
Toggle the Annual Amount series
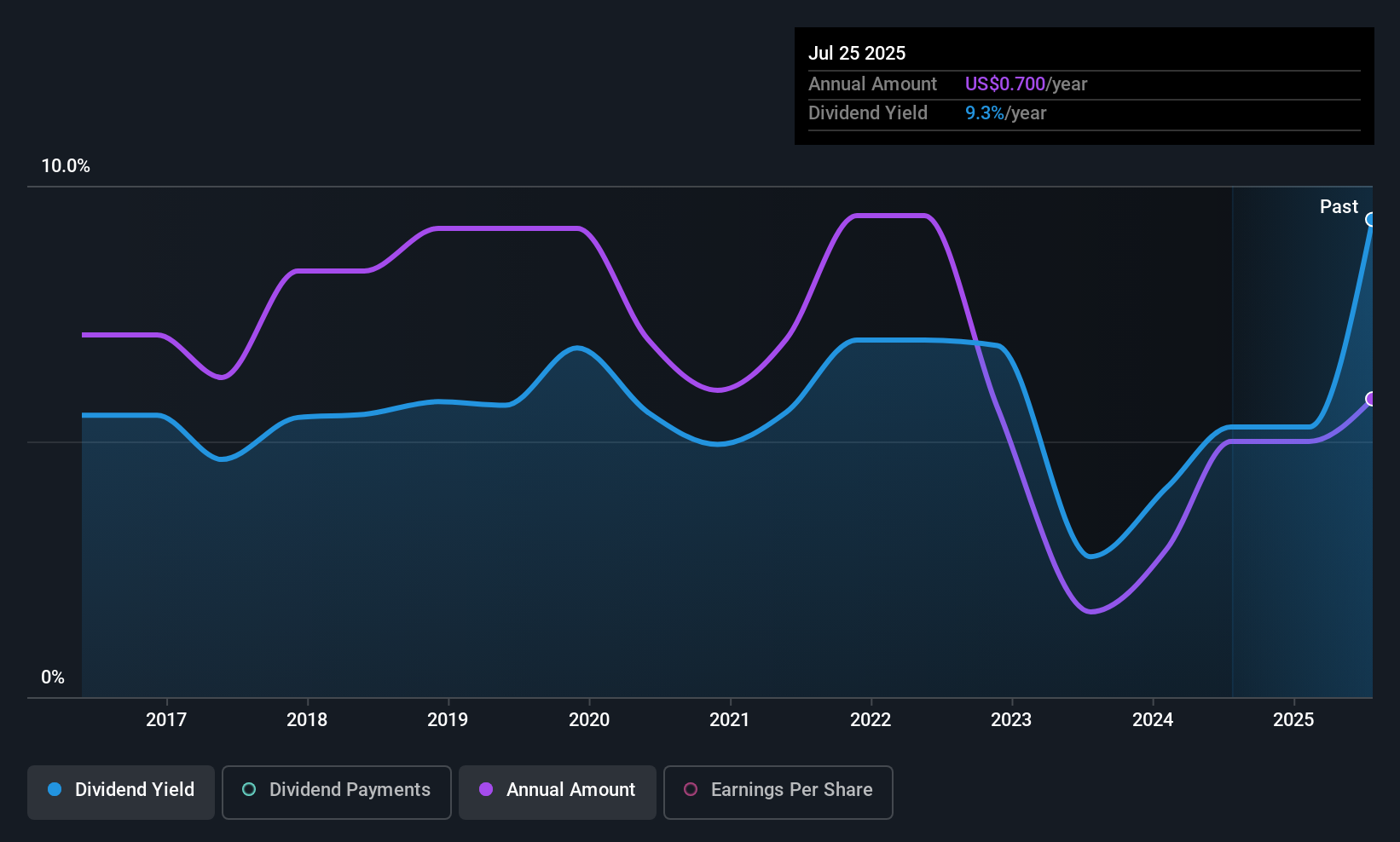pyautogui.click(x=558, y=792)
